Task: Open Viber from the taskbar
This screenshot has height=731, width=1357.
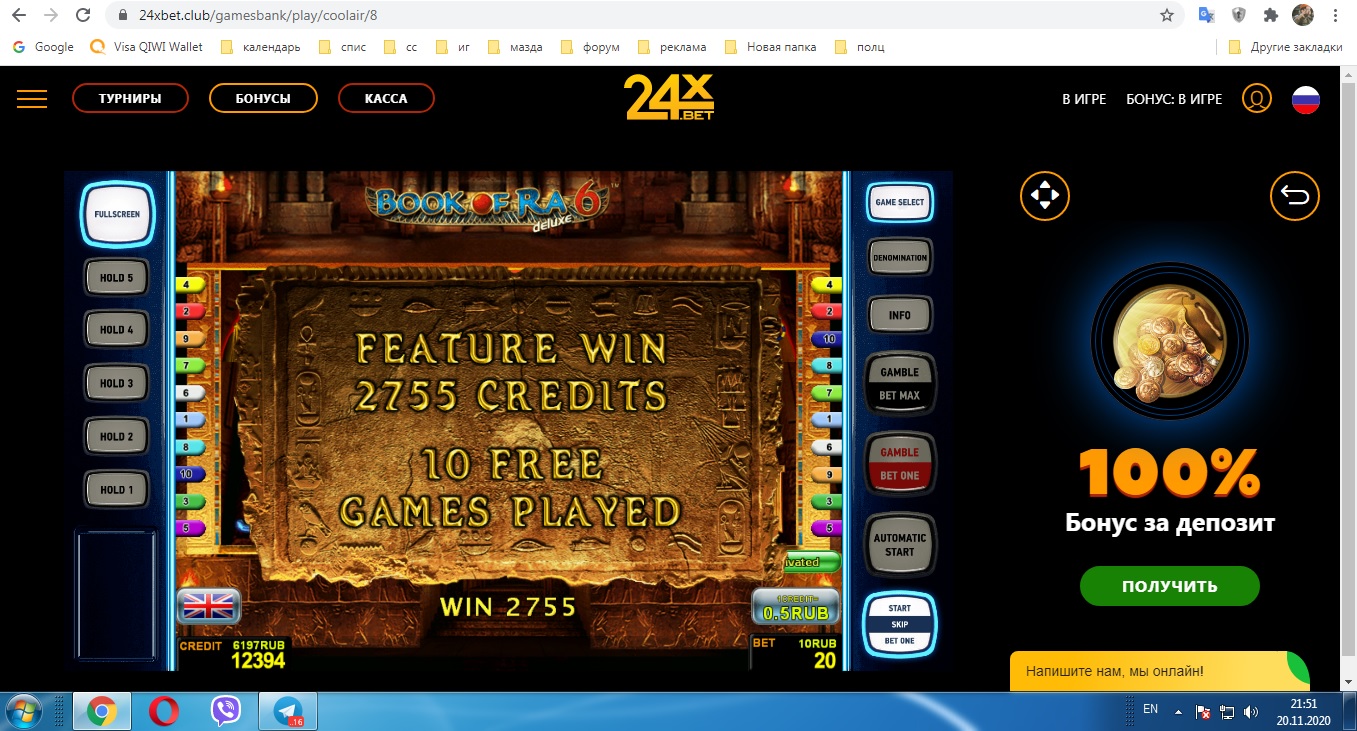Action: tap(226, 711)
